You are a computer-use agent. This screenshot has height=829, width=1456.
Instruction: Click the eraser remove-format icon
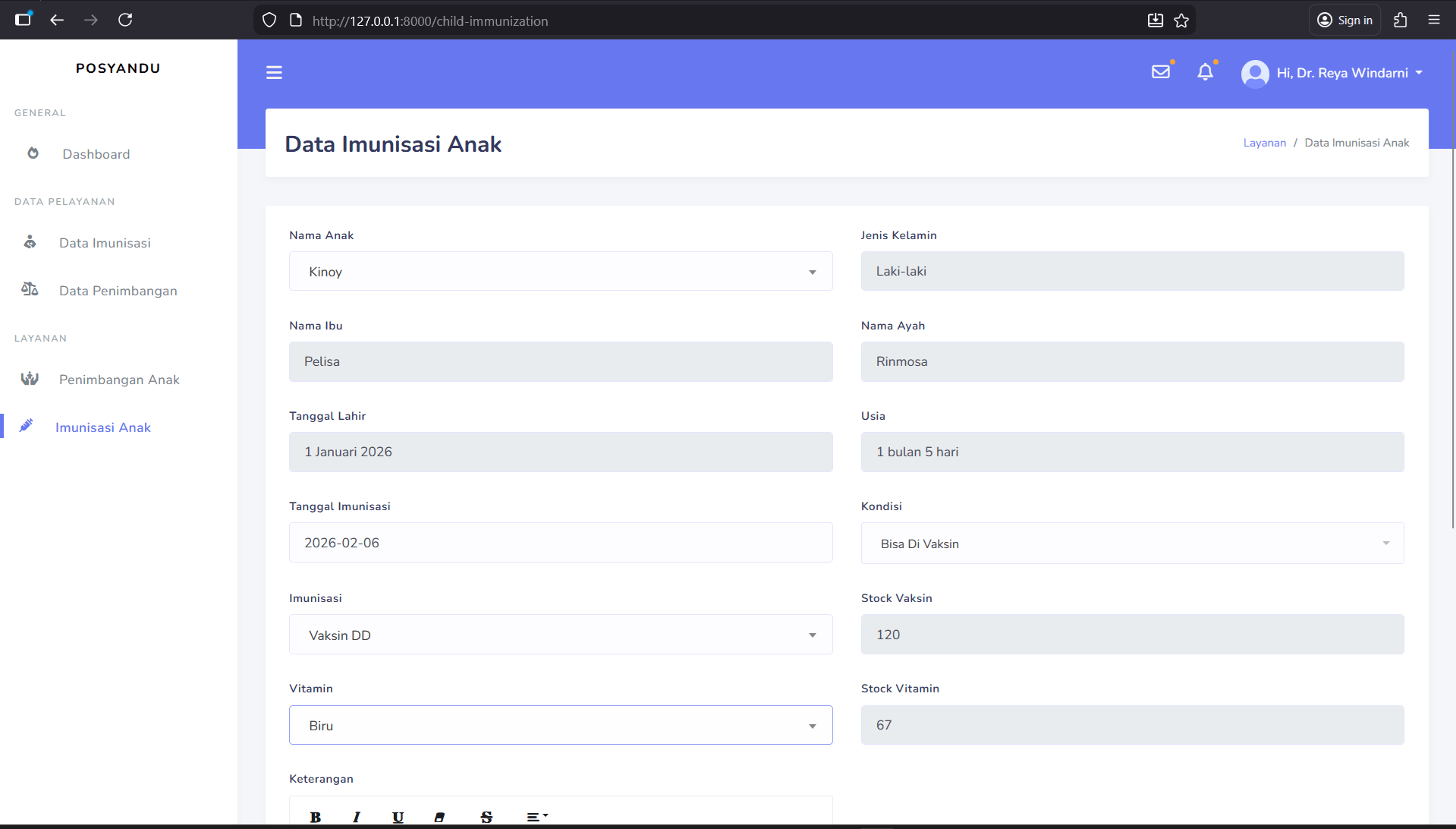tap(439, 817)
